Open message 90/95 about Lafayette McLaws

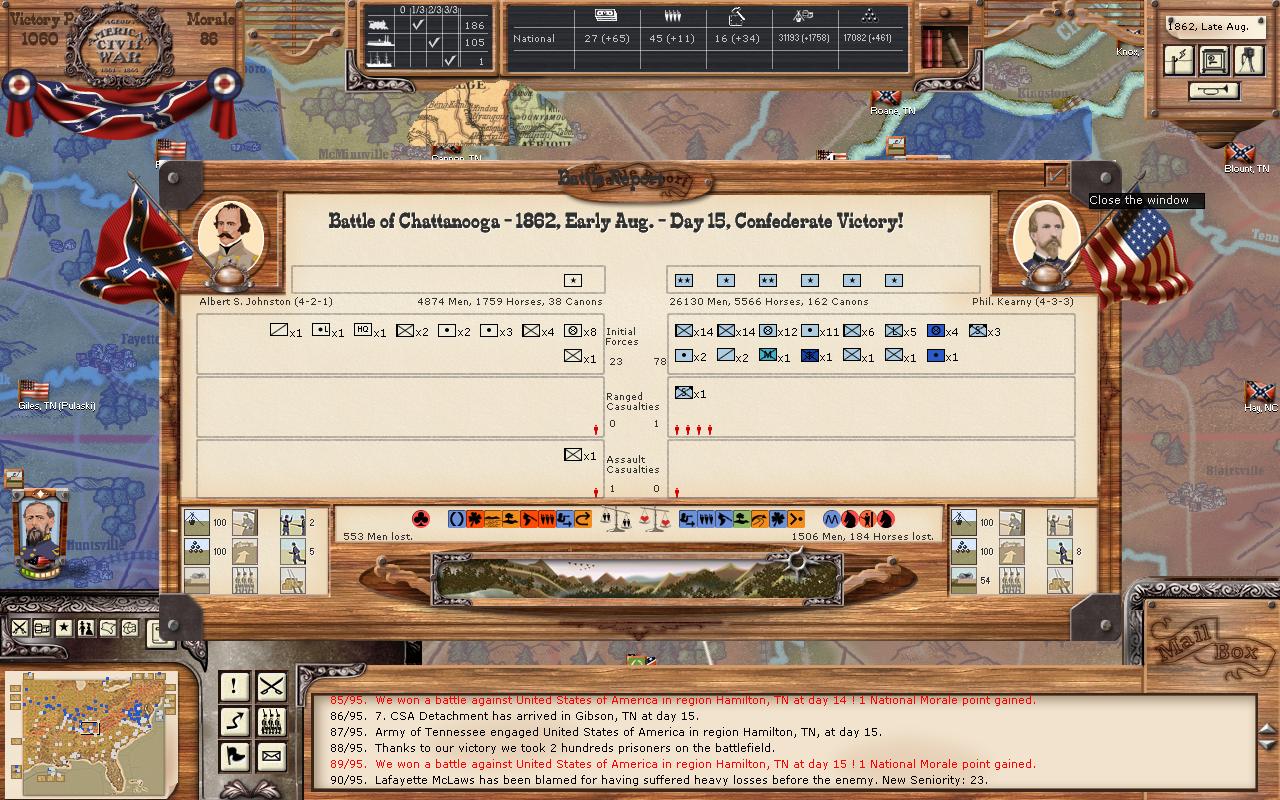click(680, 780)
